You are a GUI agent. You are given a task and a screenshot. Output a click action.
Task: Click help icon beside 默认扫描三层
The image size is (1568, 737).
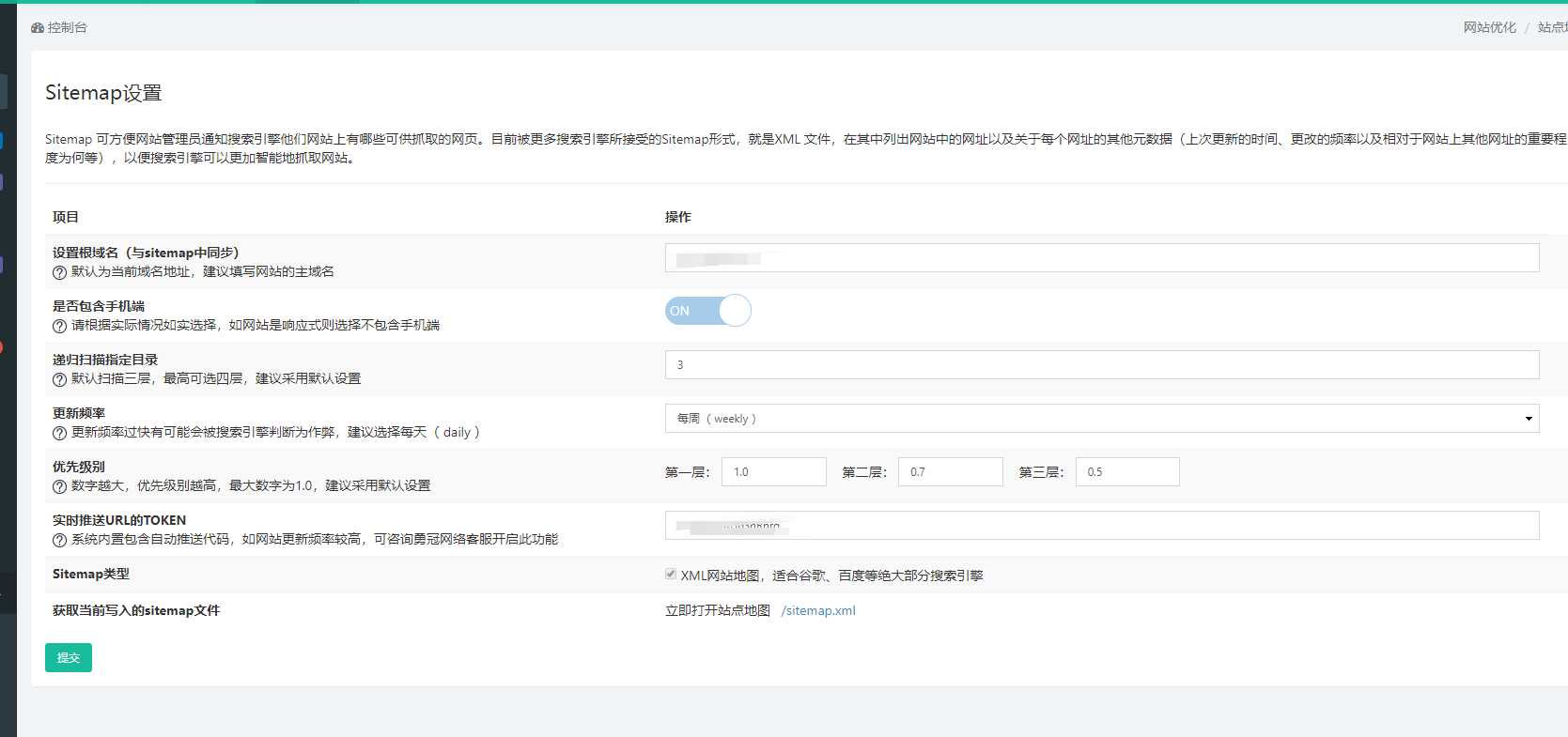click(59, 379)
